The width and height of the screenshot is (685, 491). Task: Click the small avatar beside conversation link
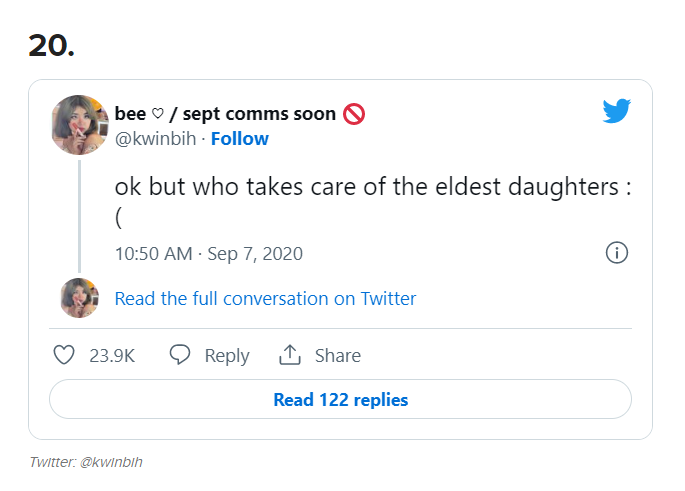click(80, 298)
